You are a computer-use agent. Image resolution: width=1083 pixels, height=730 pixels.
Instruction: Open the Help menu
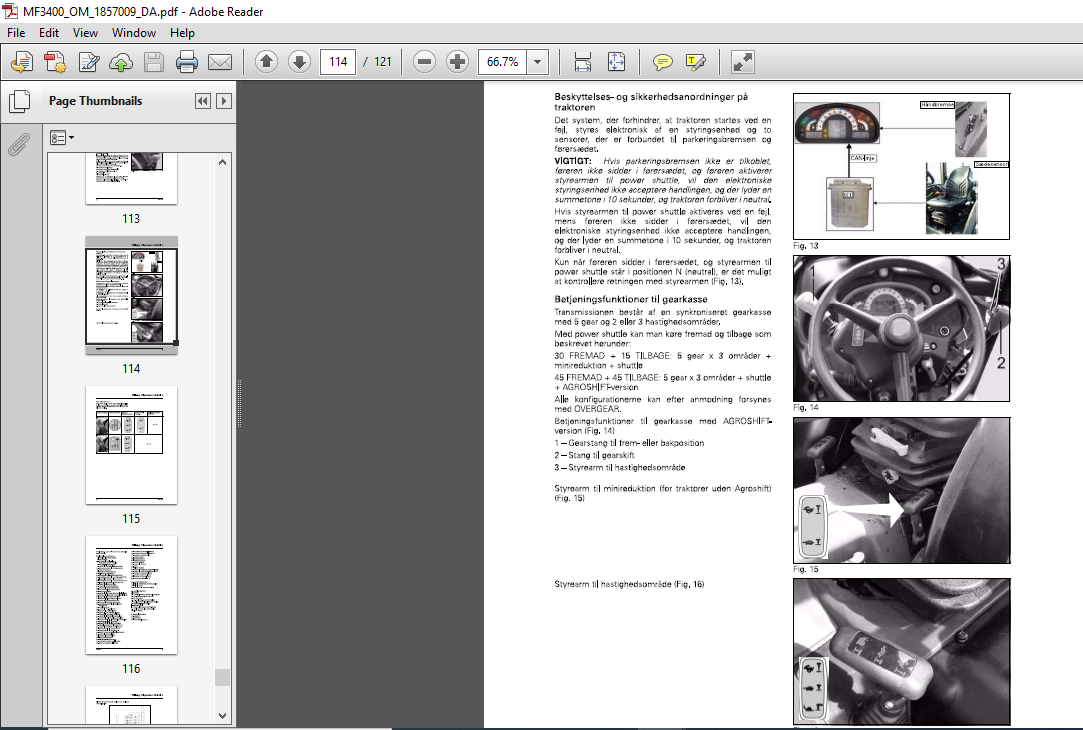tap(182, 32)
